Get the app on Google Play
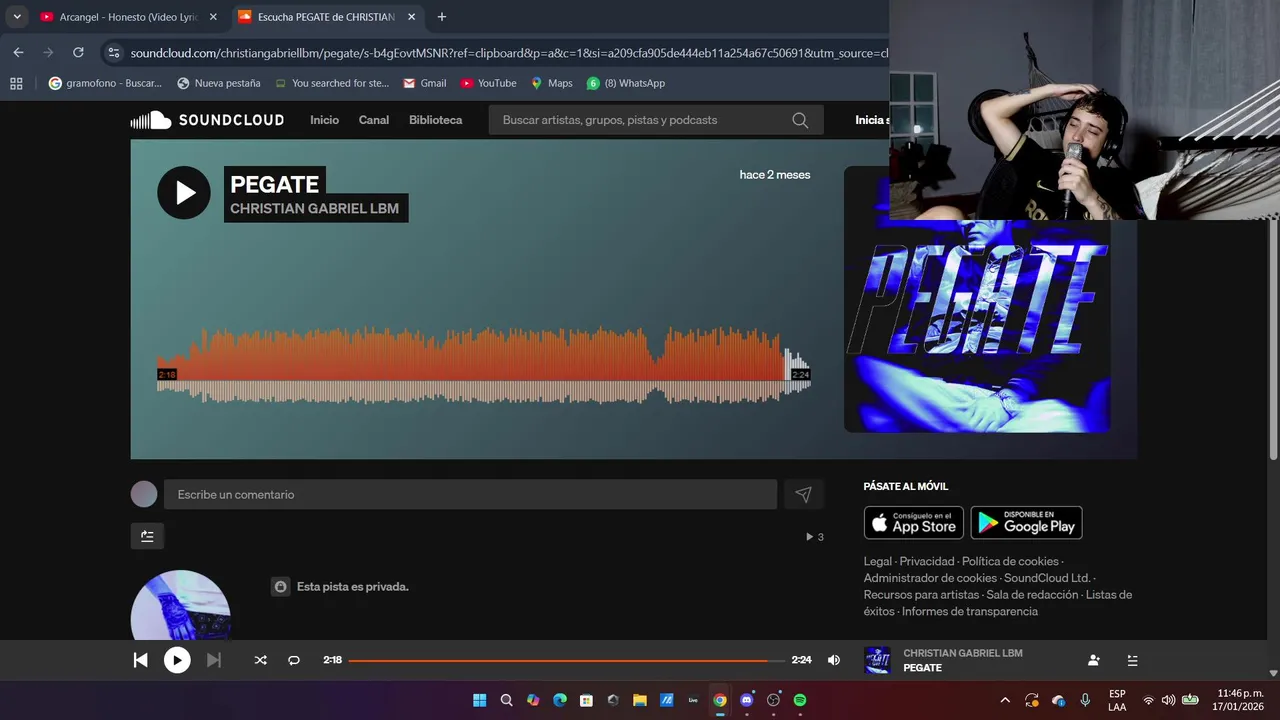This screenshot has height=720, width=1280. [1026, 522]
